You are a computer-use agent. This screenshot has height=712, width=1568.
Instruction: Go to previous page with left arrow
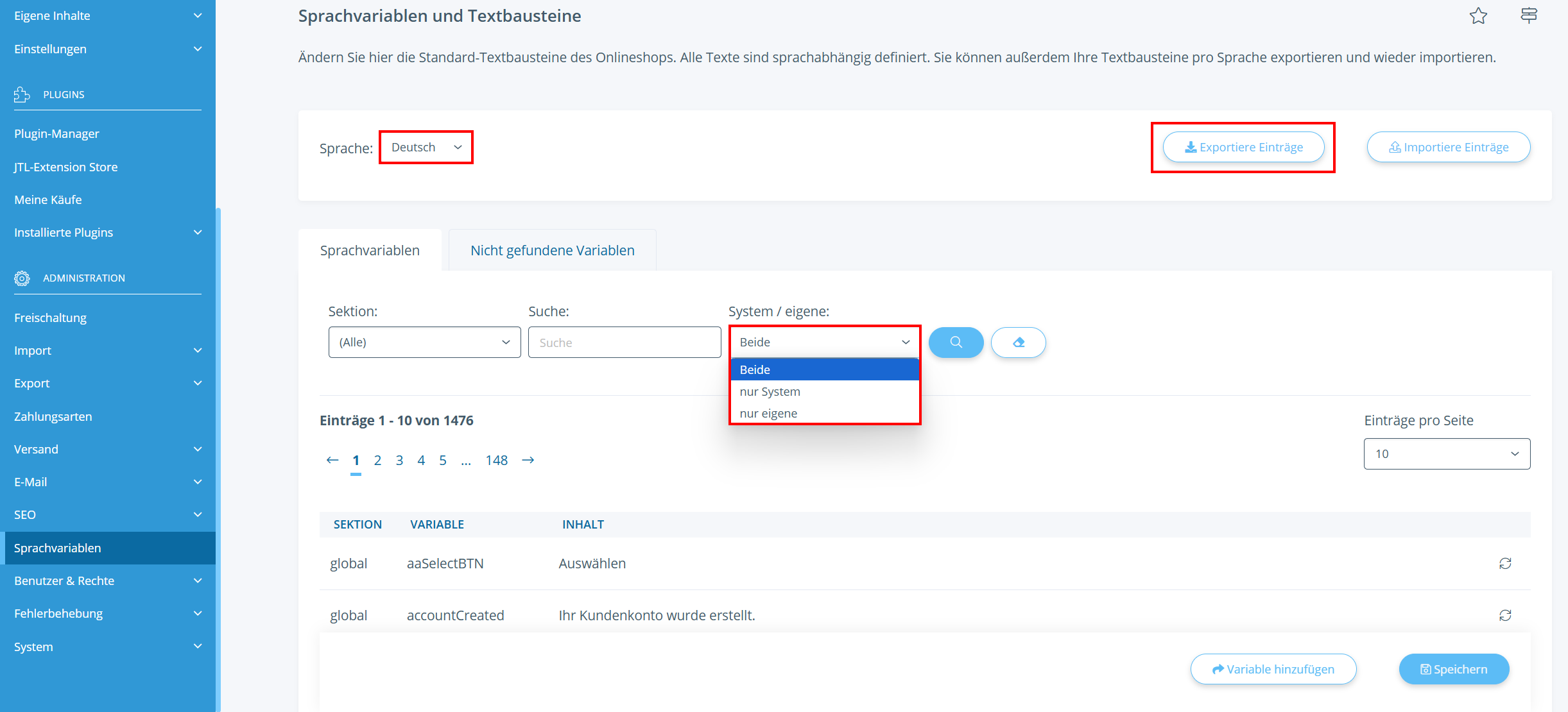[332, 460]
